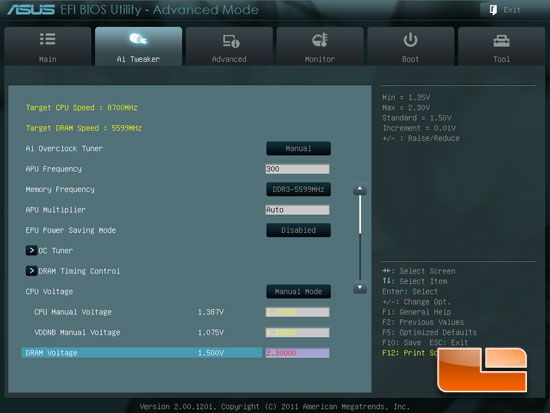The width and height of the screenshot is (550, 413).
Task: Change Ai Overclock Tuner Manual setting
Action: pos(298,148)
